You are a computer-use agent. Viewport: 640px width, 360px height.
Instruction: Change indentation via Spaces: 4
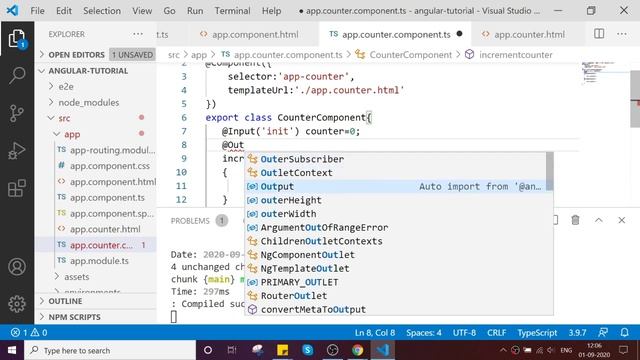(x=424, y=333)
